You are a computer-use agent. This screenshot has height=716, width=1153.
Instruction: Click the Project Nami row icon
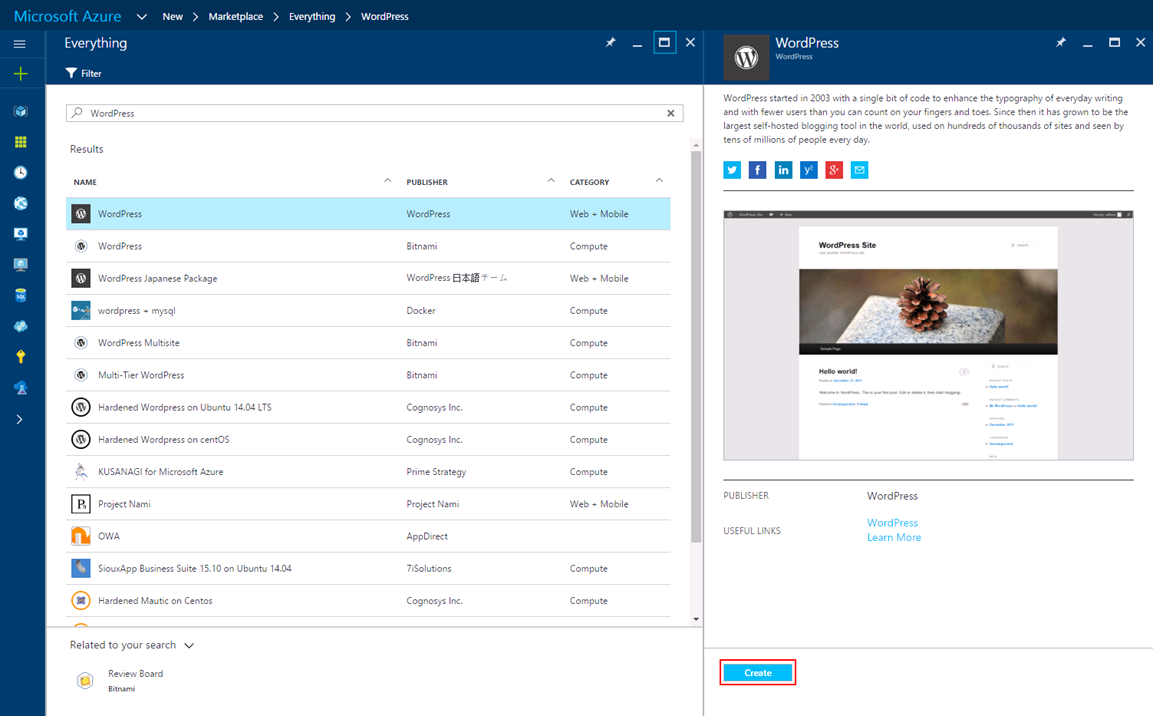point(81,504)
